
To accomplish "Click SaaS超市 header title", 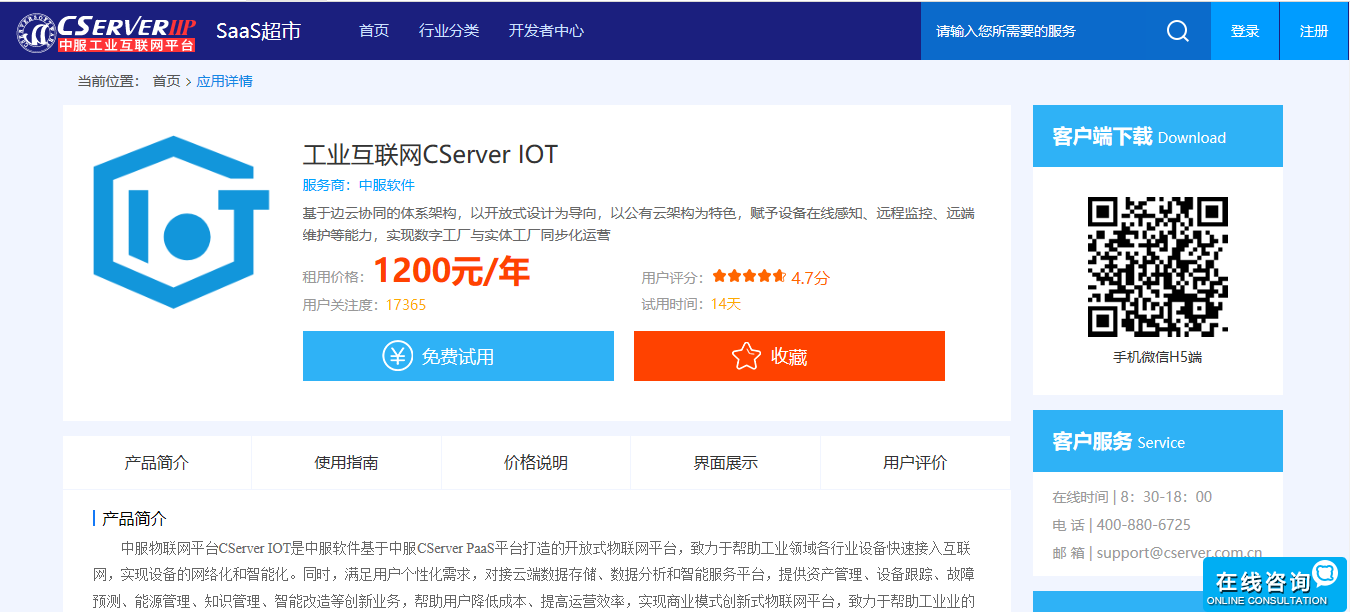I will [258, 31].
